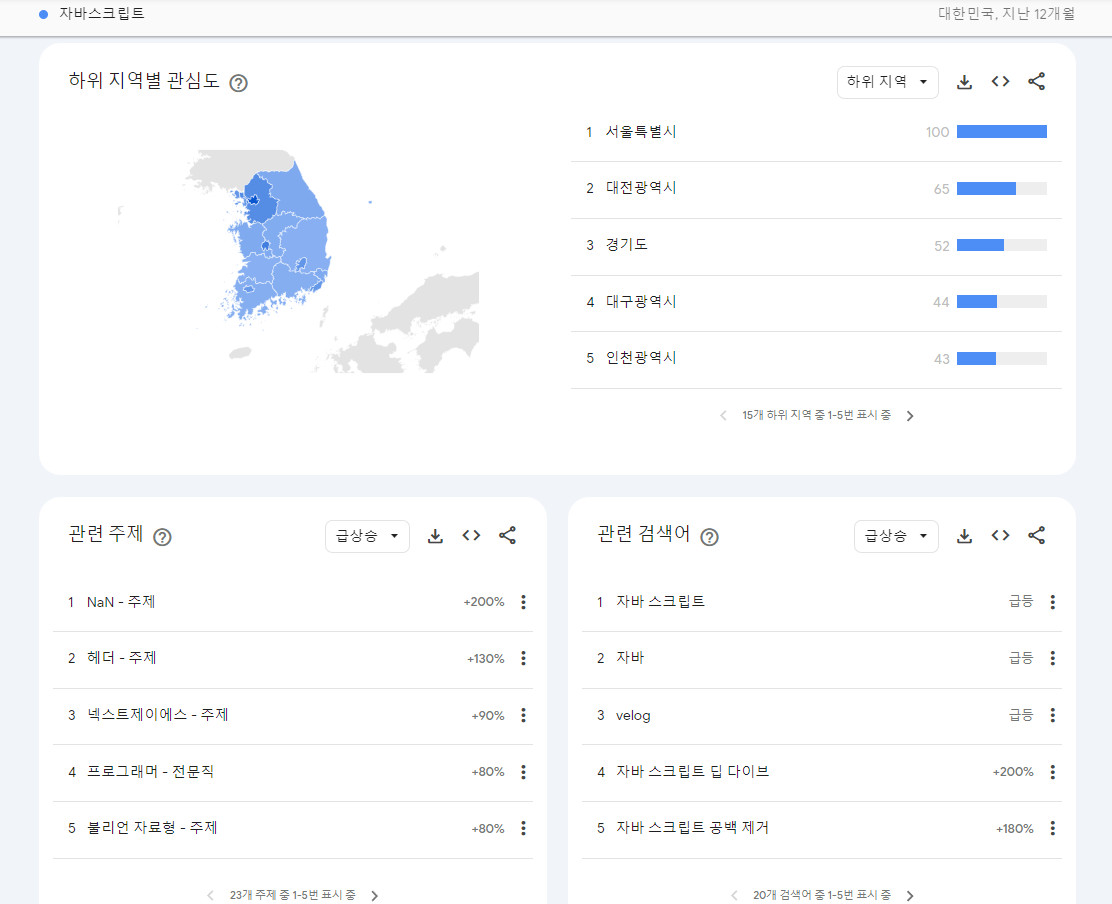The width and height of the screenshot is (1112, 904).
Task: Click the 자바스크립트 search term label
Action: pyautogui.click(x=101, y=13)
